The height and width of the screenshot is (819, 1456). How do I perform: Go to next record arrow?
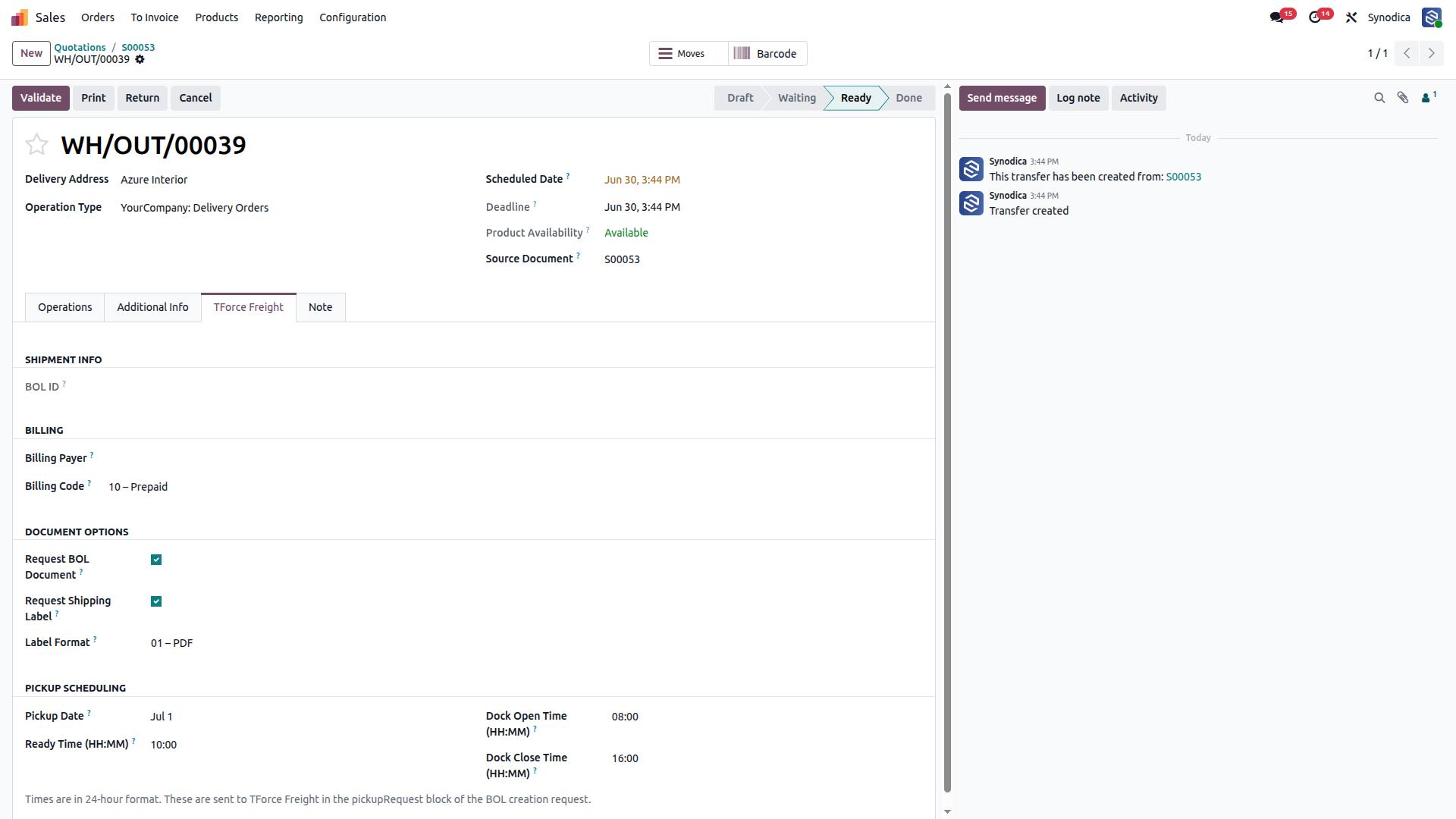point(1432,53)
